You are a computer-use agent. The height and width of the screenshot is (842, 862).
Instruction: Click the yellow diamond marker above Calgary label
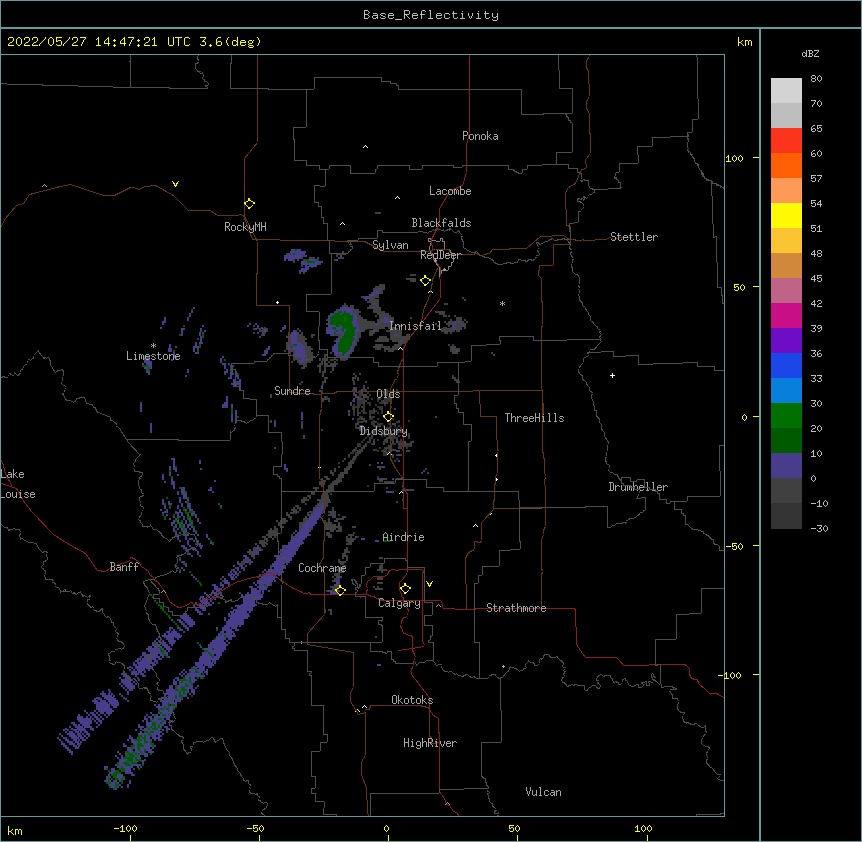(405, 589)
